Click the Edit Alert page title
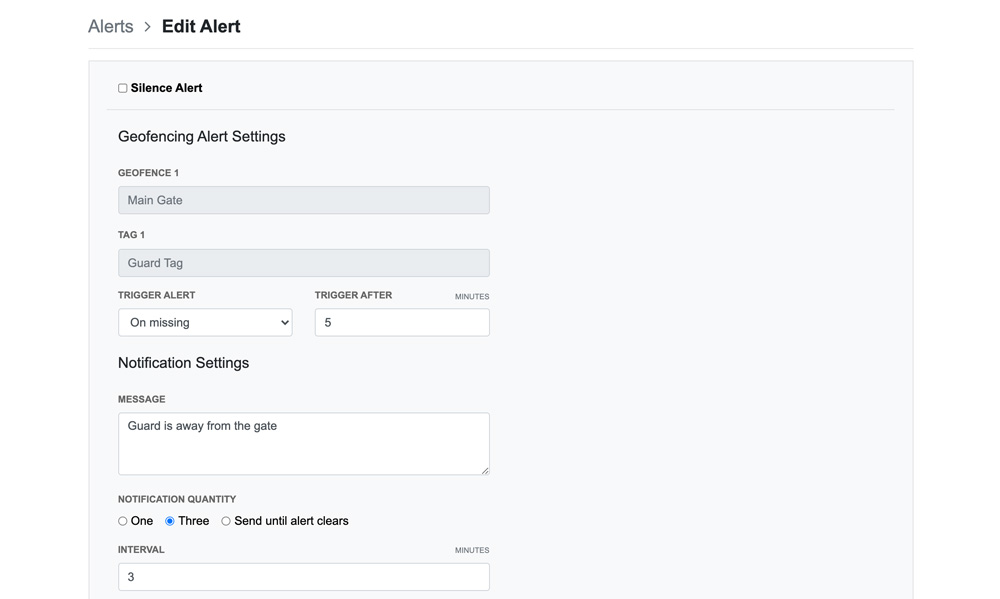This screenshot has height=599, width=1000. (x=200, y=26)
